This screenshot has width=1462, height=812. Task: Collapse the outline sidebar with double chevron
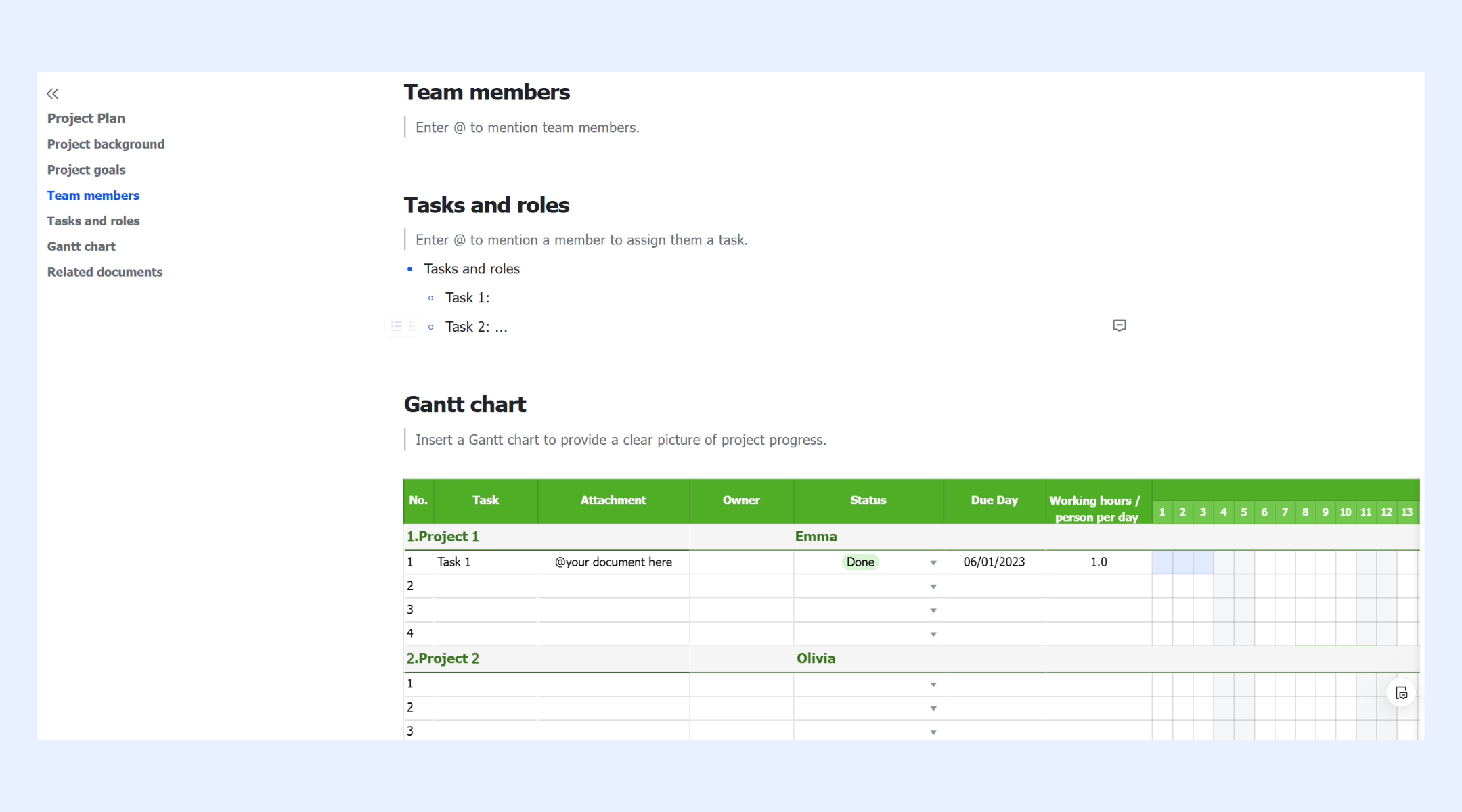point(53,94)
